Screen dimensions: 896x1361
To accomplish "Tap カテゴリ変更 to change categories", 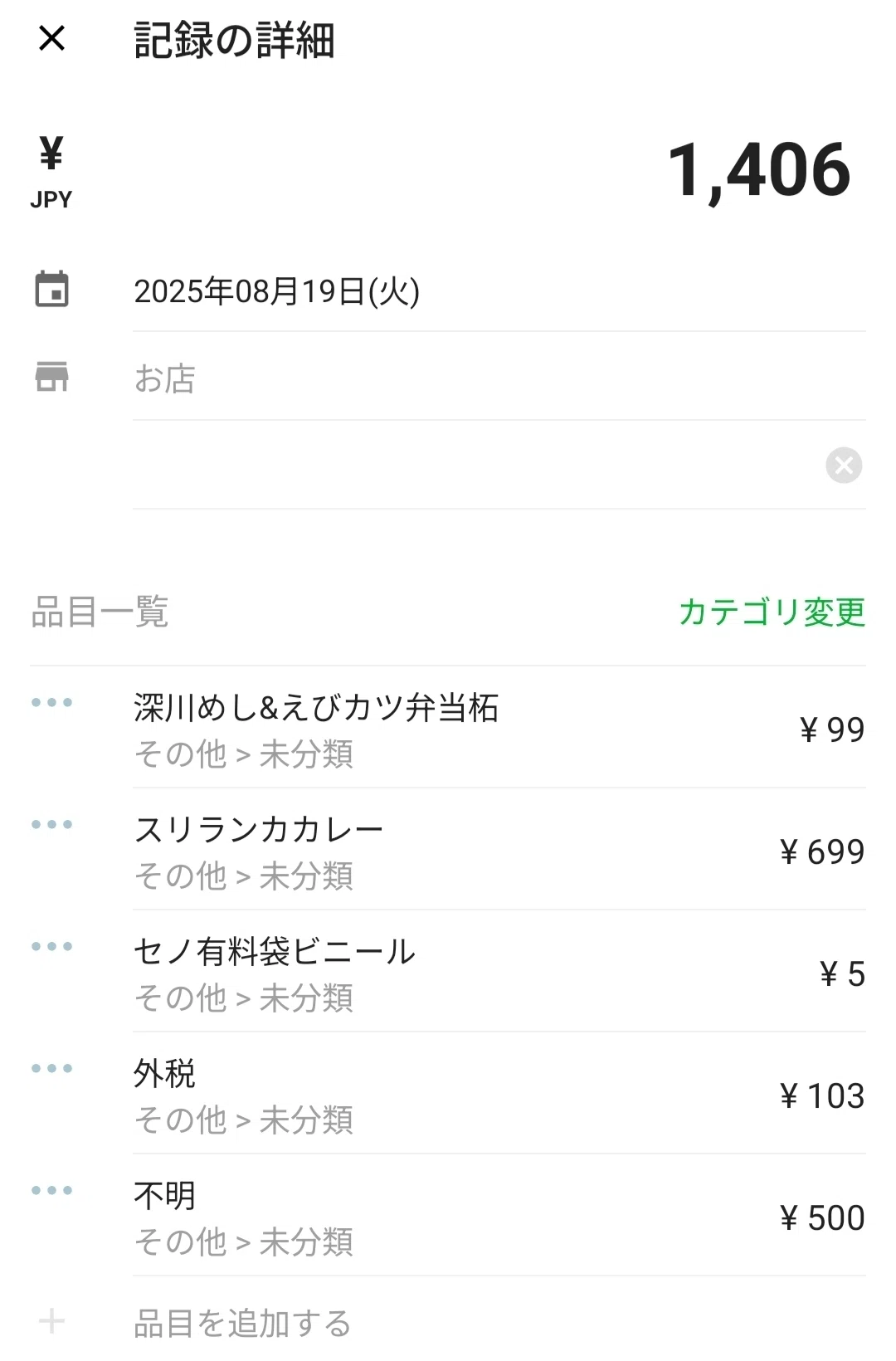I will tap(772, 612).
